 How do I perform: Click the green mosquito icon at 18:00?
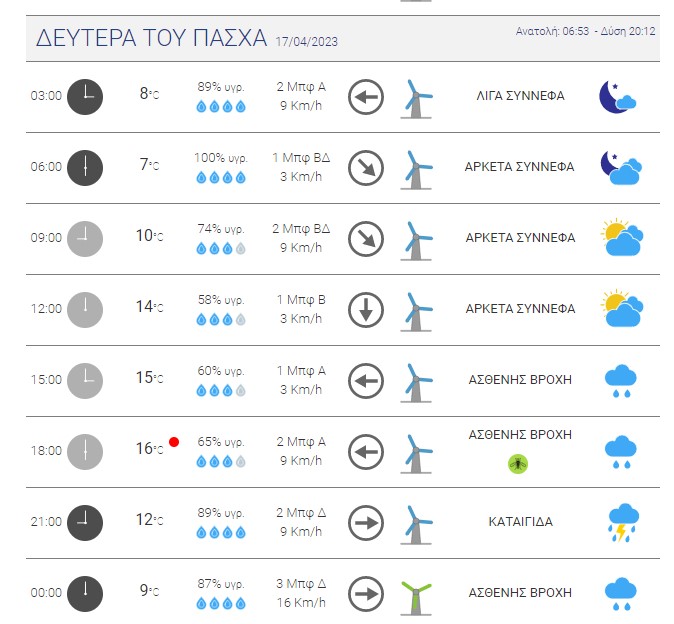518,464
